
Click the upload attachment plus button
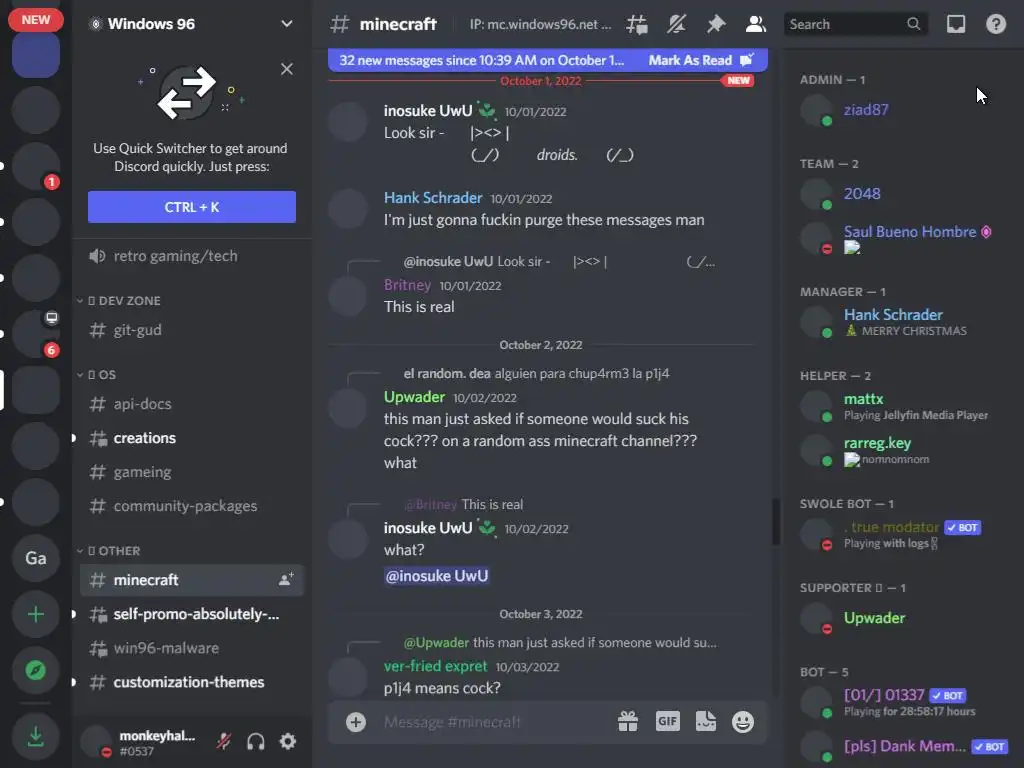(356, 722)
